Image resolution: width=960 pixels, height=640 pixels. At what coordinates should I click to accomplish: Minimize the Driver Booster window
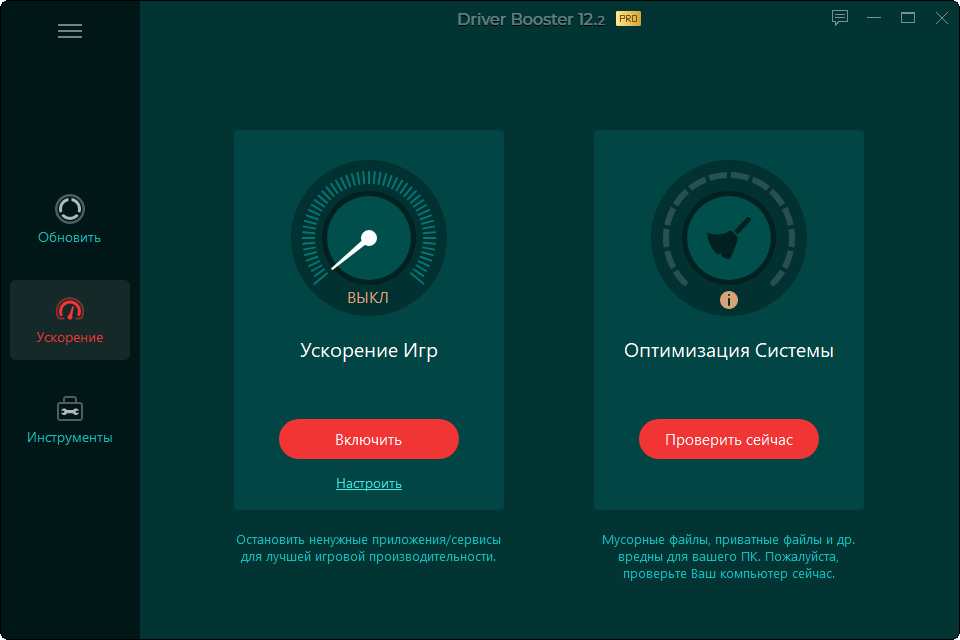pyautogui.click(x=874, y=18)
